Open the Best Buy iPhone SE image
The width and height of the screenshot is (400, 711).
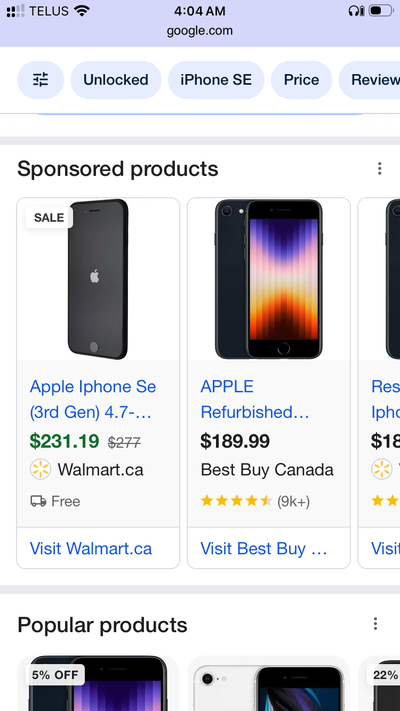[x=268, y=279]
